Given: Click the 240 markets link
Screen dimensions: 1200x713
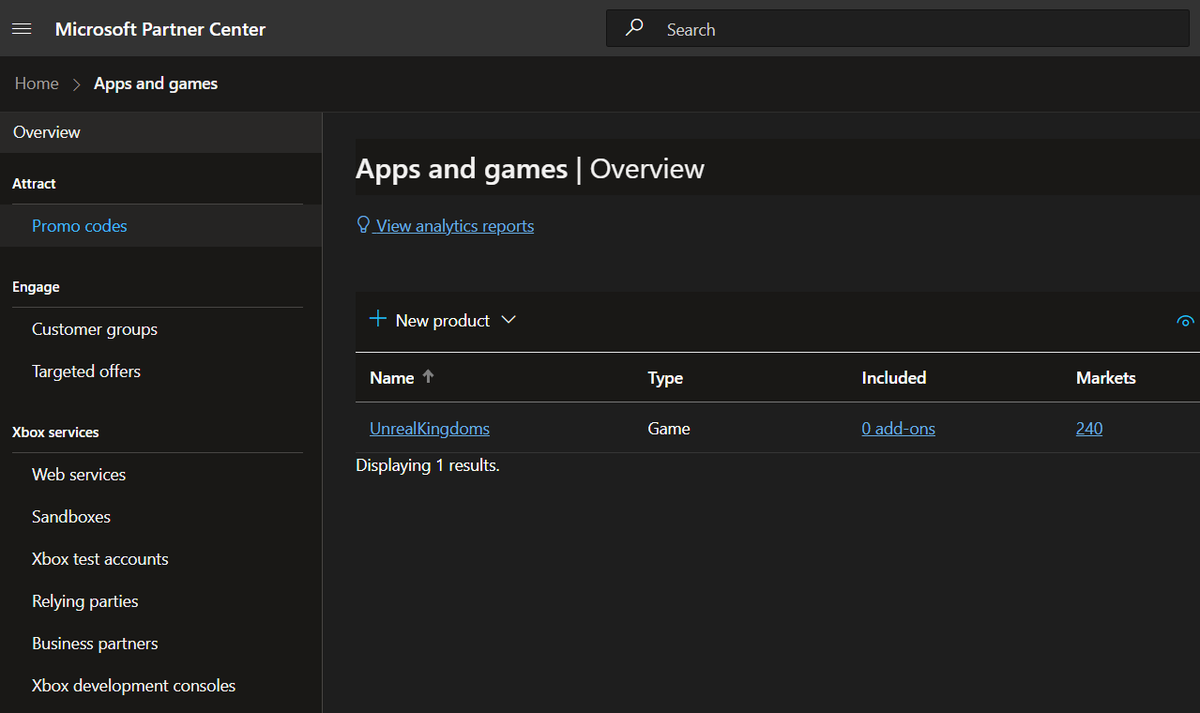Looking at the screenshot, I should tap(1089, 428).
